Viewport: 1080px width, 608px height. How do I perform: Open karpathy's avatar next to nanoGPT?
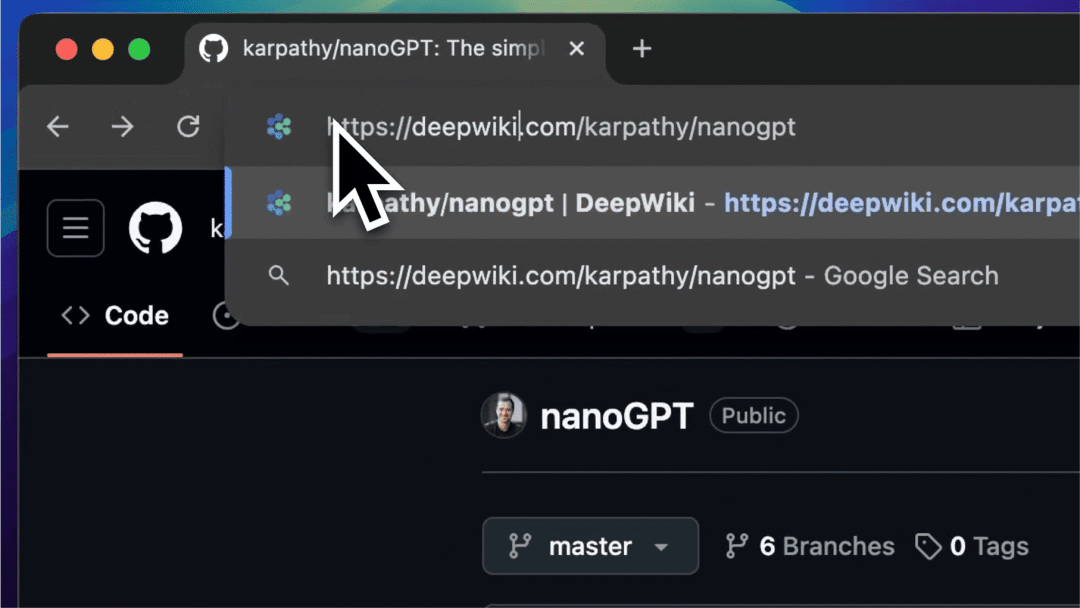503,415
